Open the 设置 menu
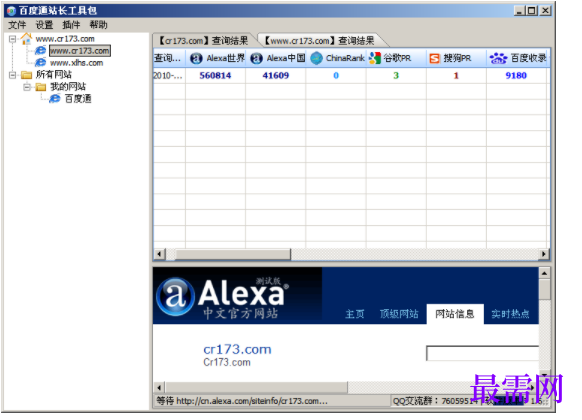Image resolution: width=582 pixels, height=420 pixels. coord(44,25)
